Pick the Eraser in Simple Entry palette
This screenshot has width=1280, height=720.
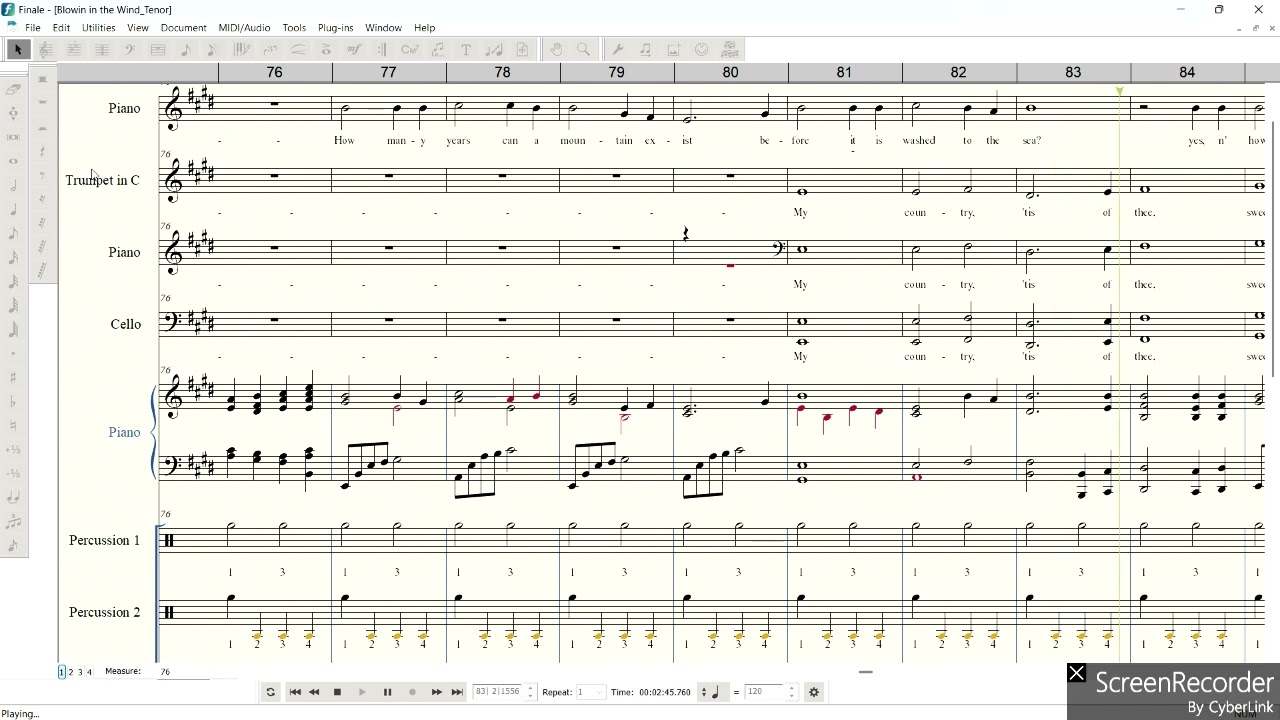coord(14,89)
